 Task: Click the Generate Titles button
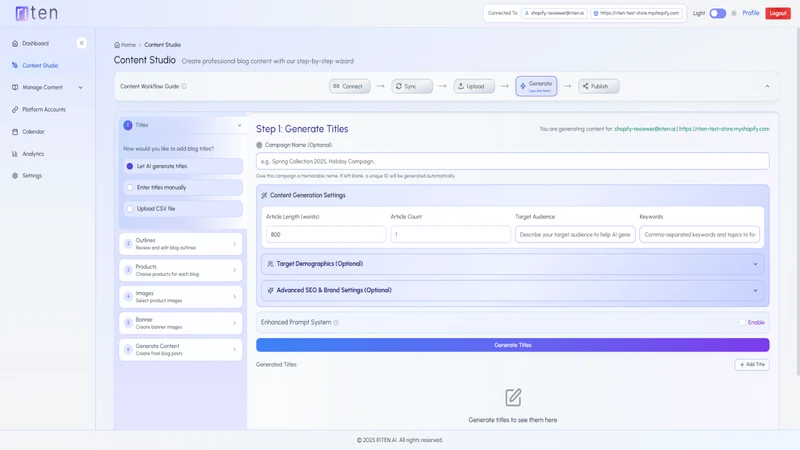click(x=513, y=345)
